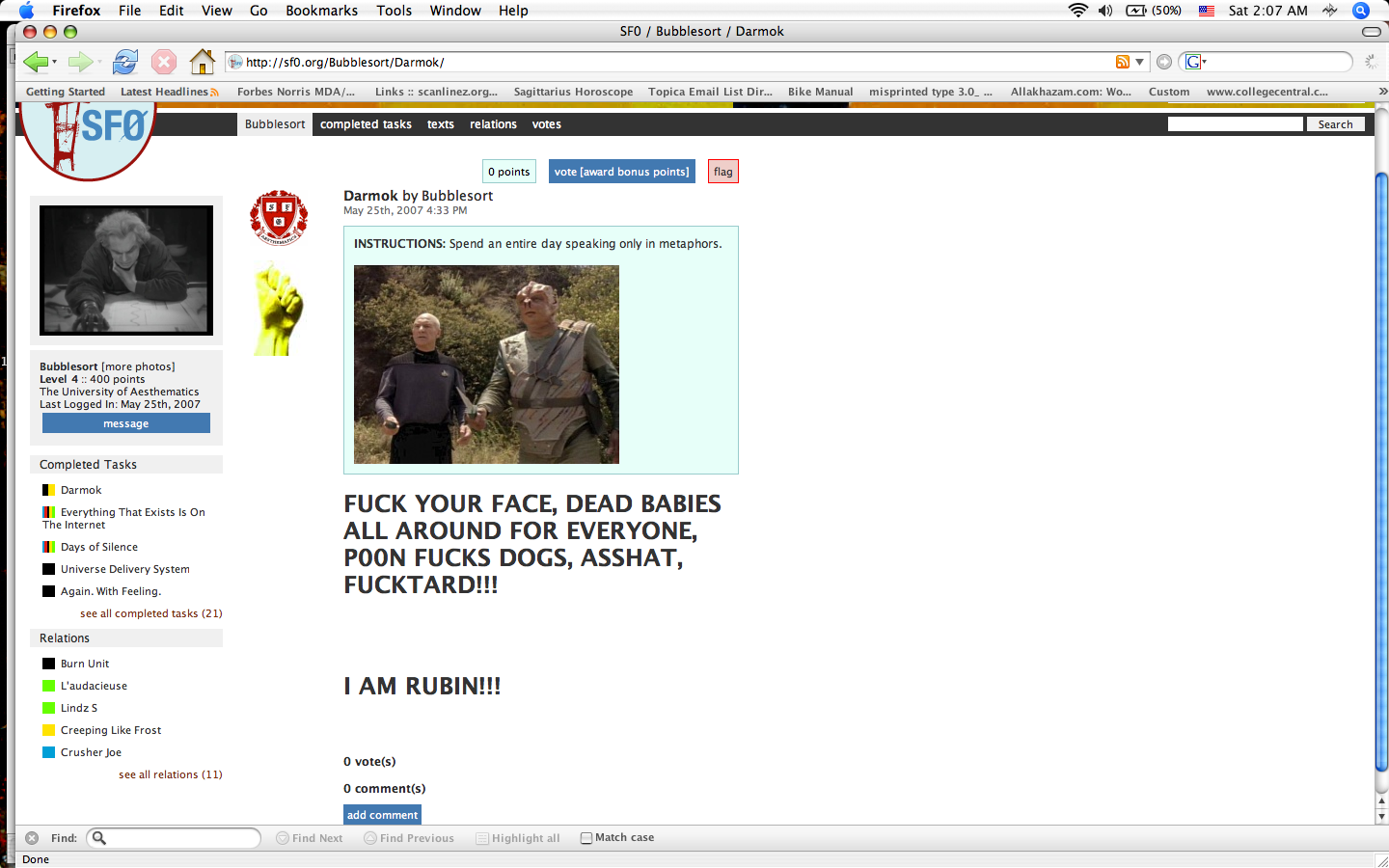Open see all completed tasks link

click(150, 613)
